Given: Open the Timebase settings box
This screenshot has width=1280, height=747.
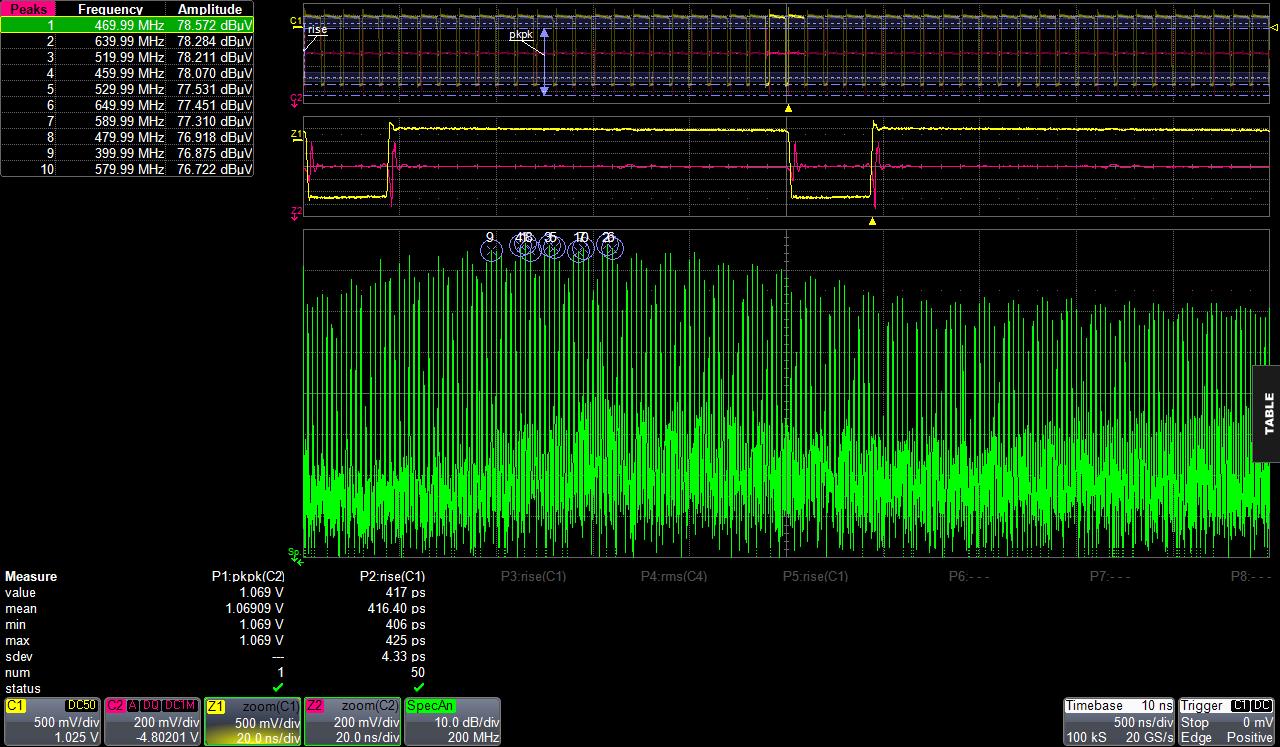Looking at the screenshot, I should click(x=1118, y=721).
